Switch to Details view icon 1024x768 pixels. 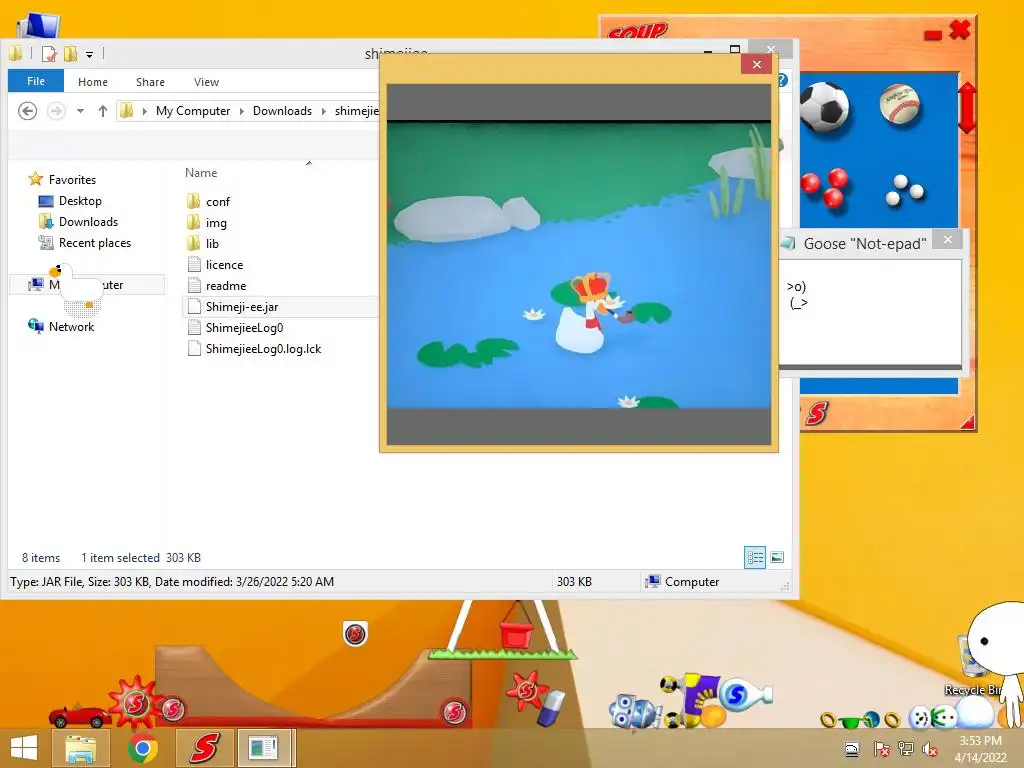(x=755, y=557)
